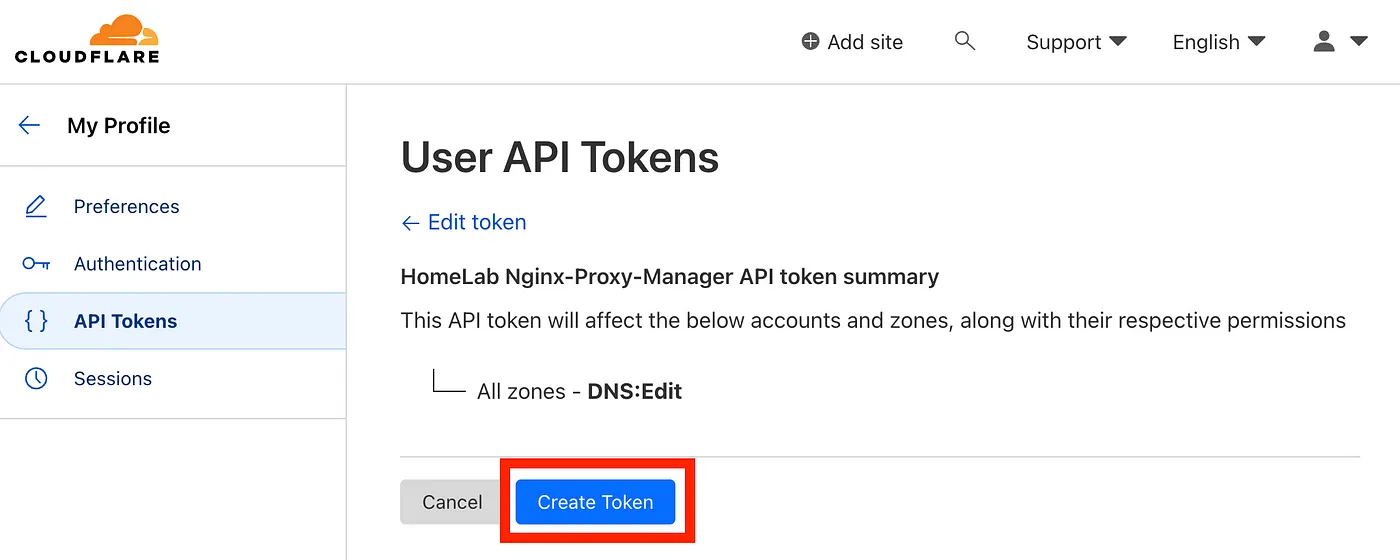Click the API token summary title
This screenshot has width=1400, height=560.
(x=669, y=277)
